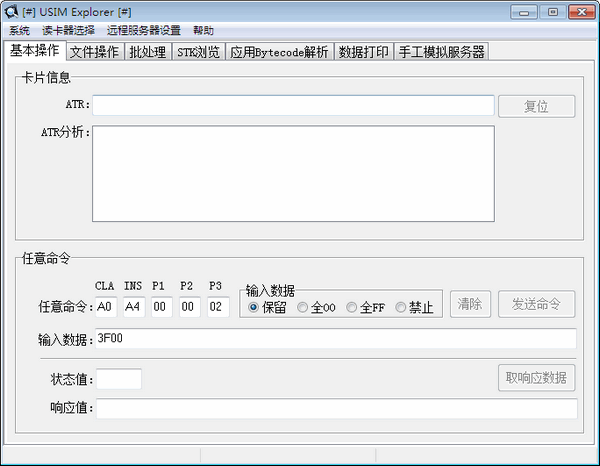Click the 取响应数据 button
The width and height of the screenshot is (600, 466).
pos(536,377)
